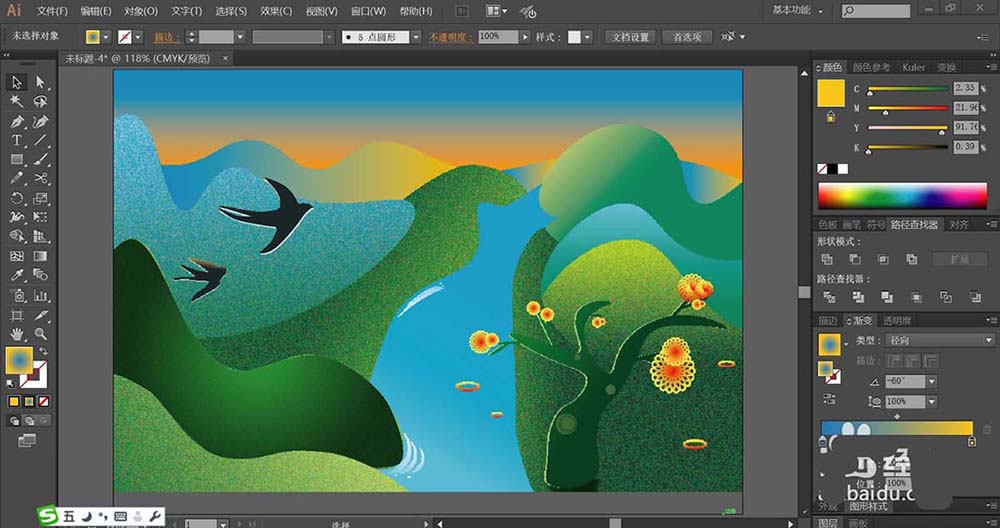Click the K value field 0.39
The width and height of the screenshot is (1000, 528).
(x=966, y=147)
